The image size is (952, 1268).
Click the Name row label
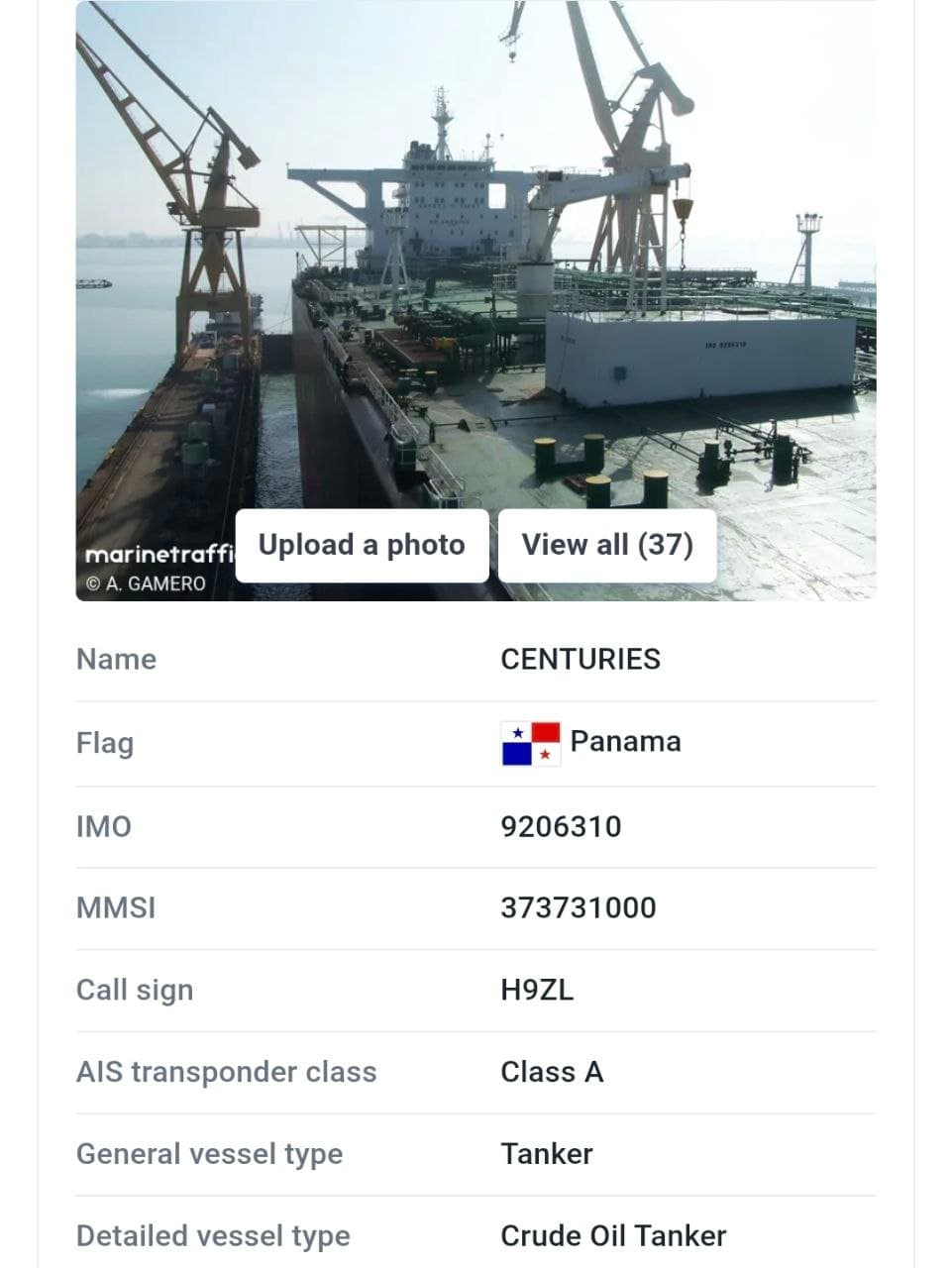point(116,659)
